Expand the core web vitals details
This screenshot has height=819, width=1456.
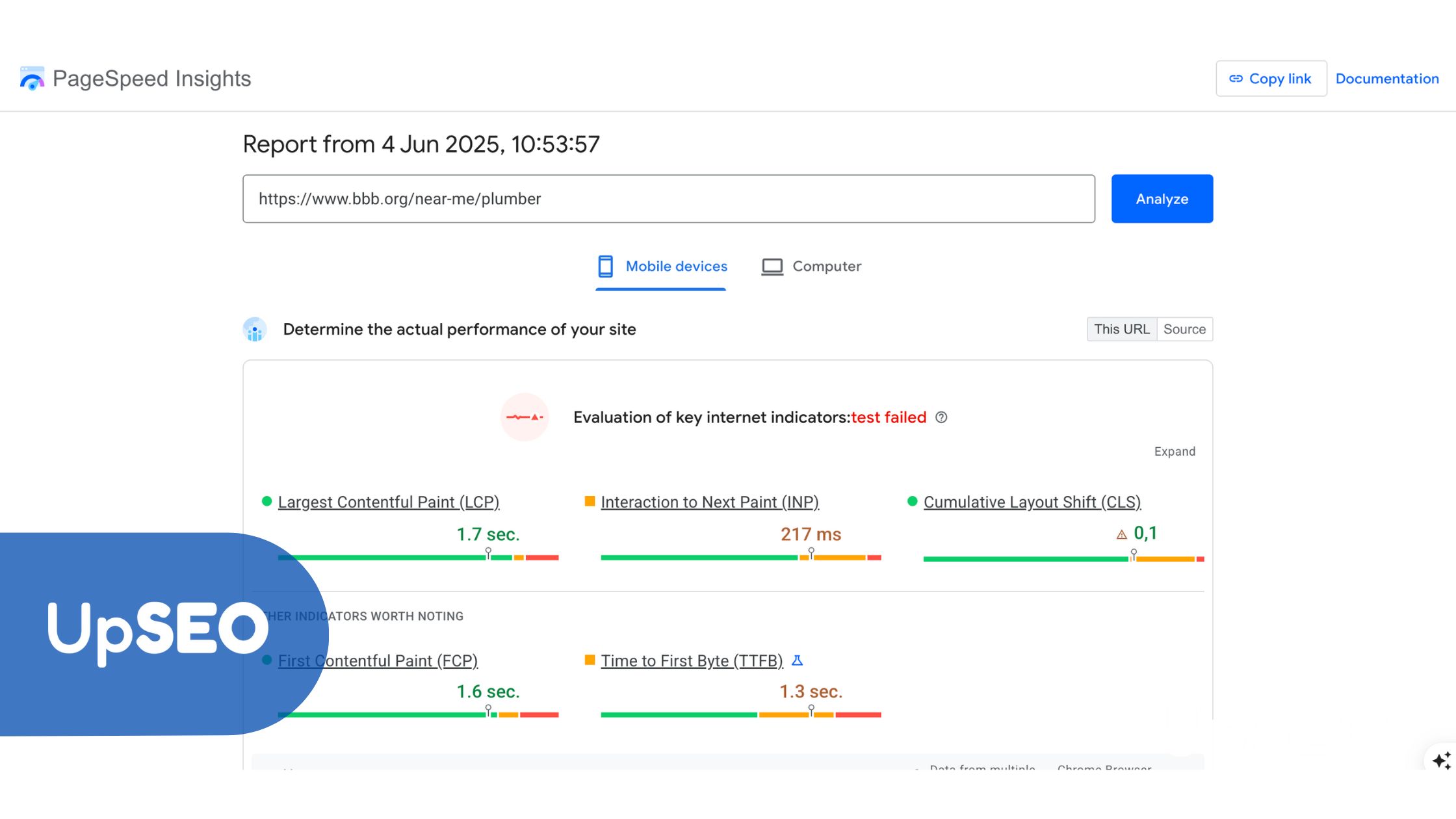(1175, 452)
